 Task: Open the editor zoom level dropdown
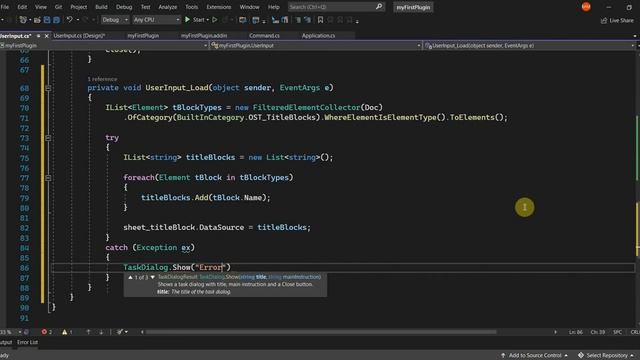click(x=11, y=332)
